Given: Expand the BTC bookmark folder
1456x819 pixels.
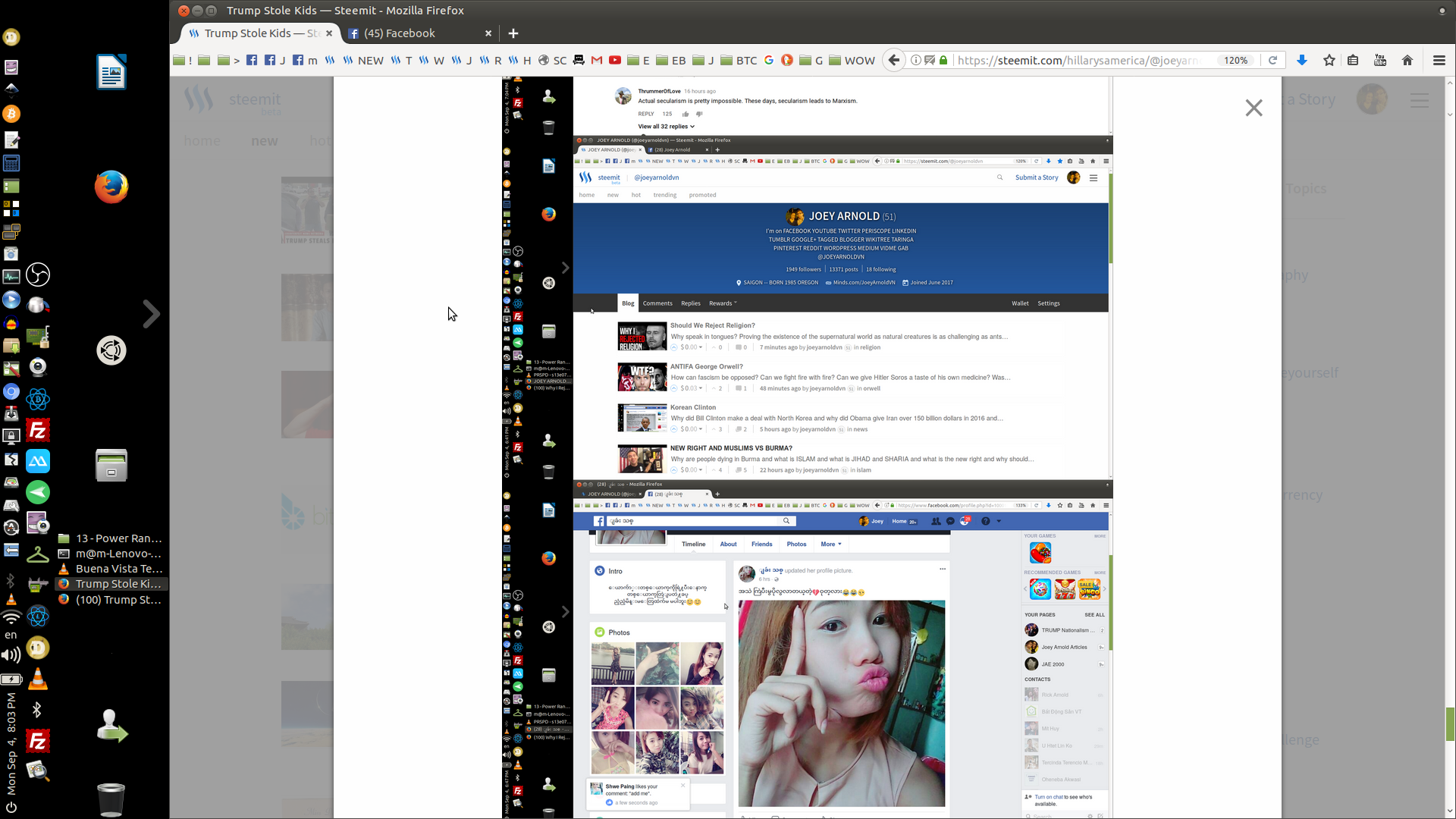Looking at the screenshot, I should (x=739, y=61).
